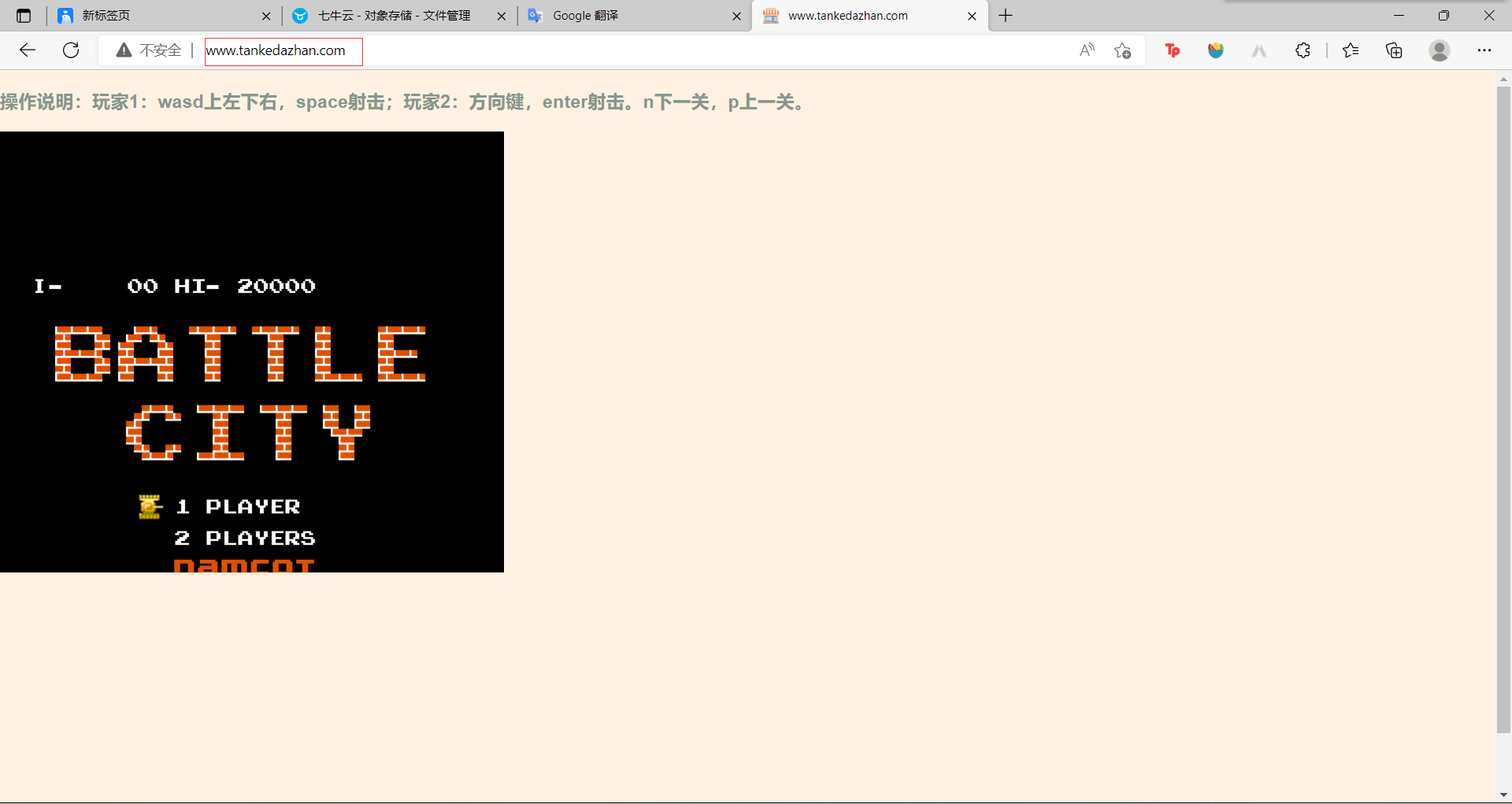The image size is (1512, 804).
Task: Open the Favorites list icon
Action: tap(1351, 50)
